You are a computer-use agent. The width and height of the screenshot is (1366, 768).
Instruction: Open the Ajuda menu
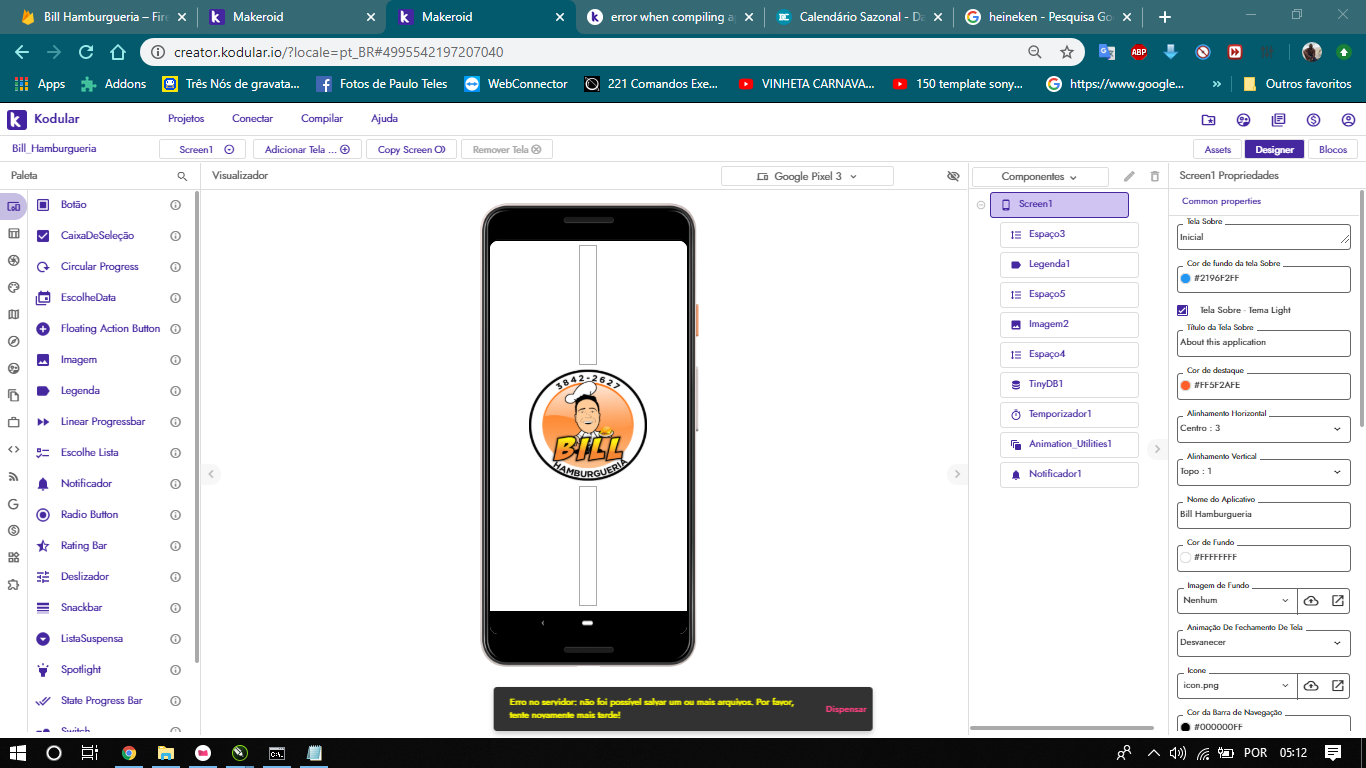pos(384,119)
